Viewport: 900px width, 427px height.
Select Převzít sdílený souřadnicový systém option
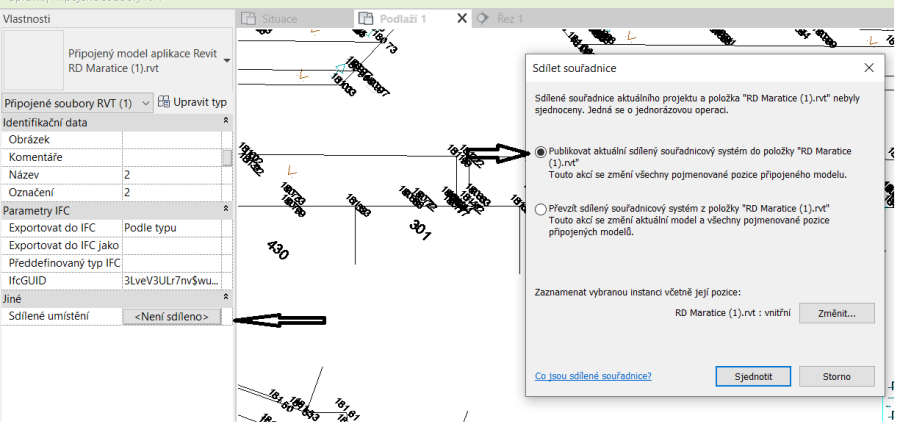tap(541, 208)
